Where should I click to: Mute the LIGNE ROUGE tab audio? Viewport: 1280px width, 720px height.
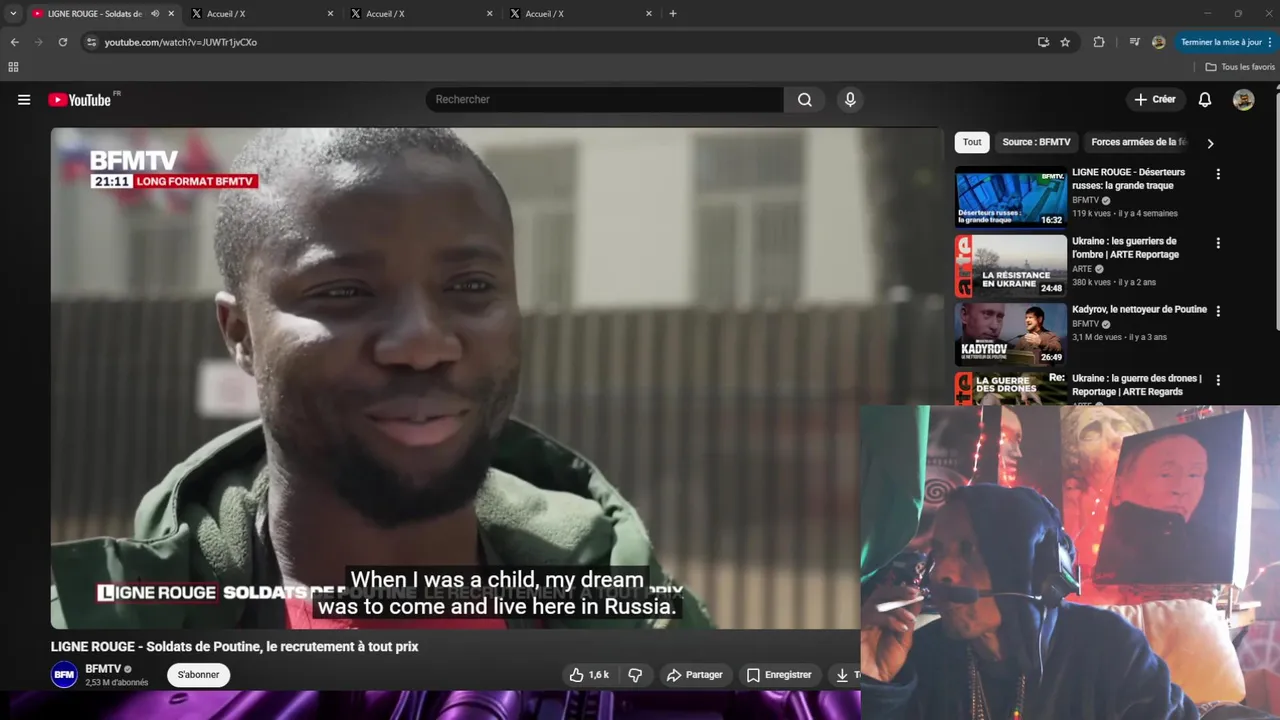155,13
